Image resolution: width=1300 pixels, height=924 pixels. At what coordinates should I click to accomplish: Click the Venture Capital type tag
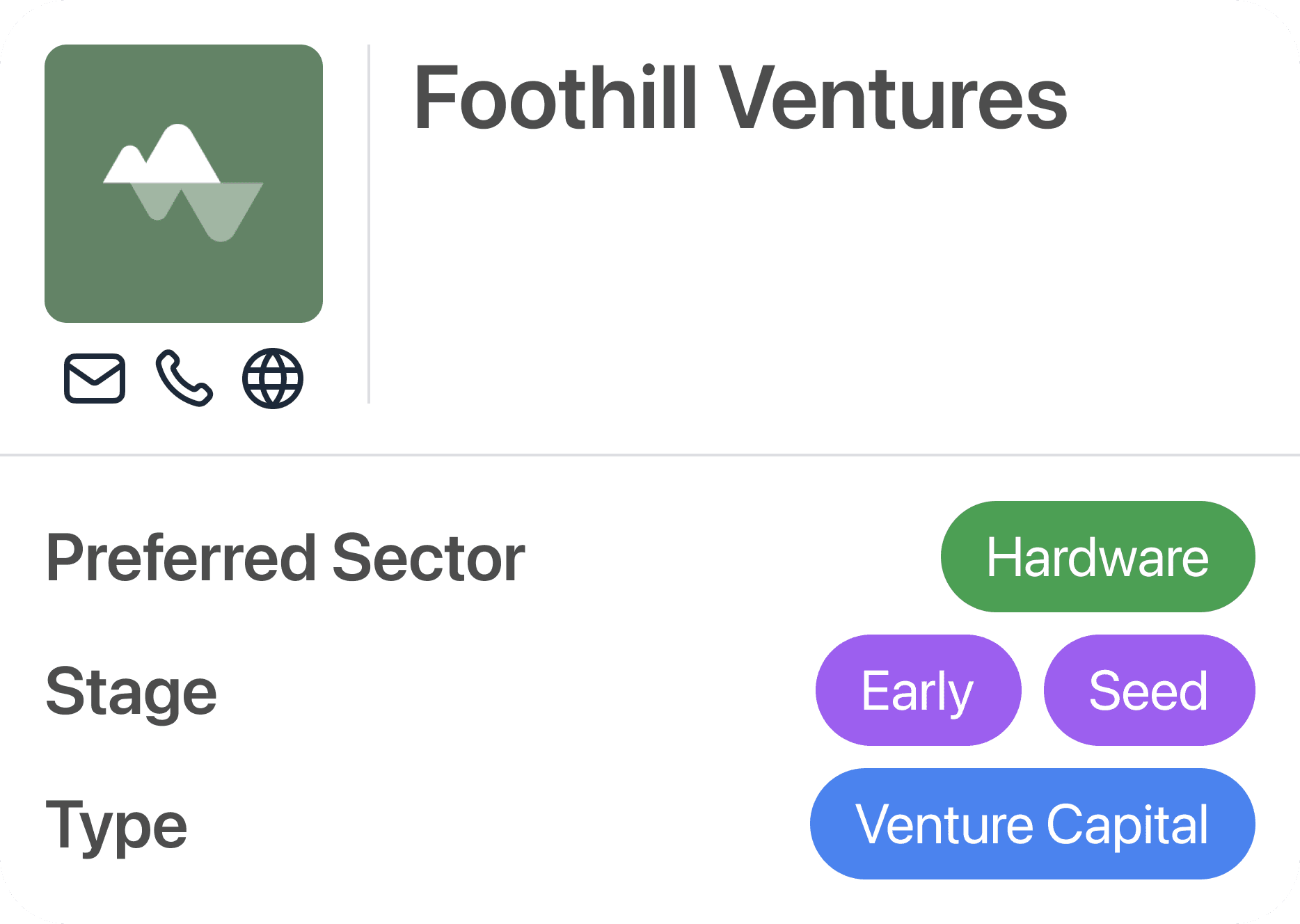pyautogui.click(x=1032, y=824)
